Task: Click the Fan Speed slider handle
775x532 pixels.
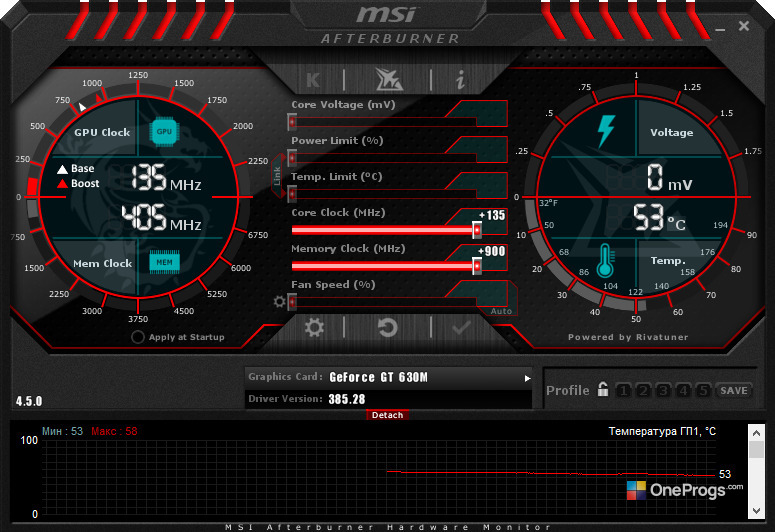Action: 292,302
